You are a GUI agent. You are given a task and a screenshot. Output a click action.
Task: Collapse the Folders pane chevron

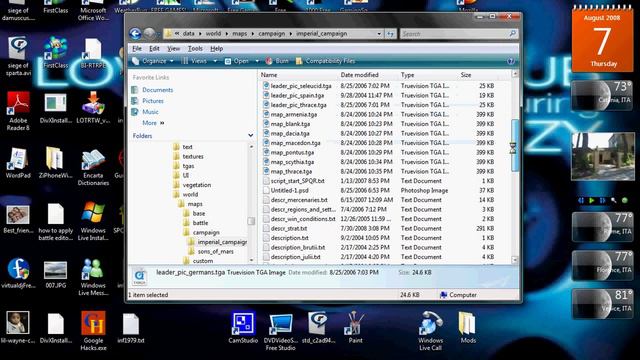pos(250,136)
